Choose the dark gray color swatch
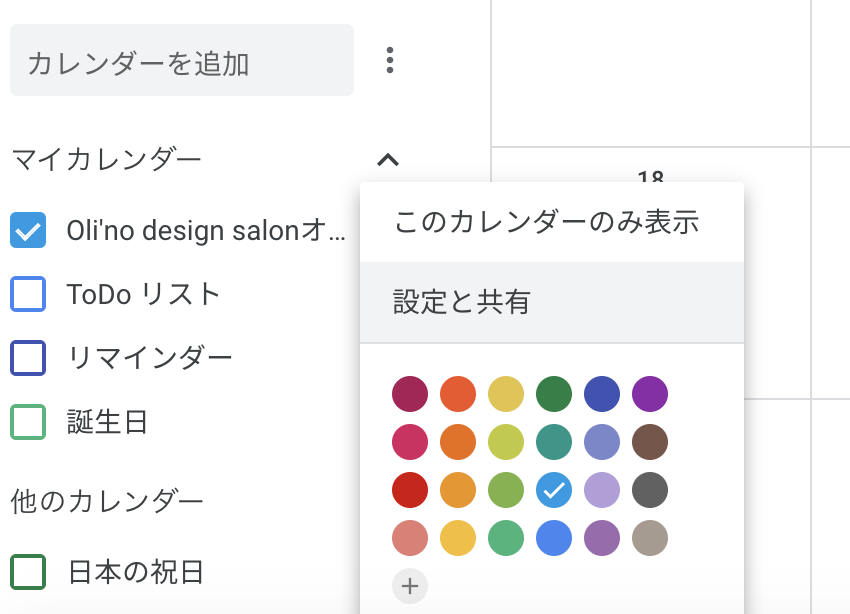This screenshot has height=614, width=850. click(650, 490)
